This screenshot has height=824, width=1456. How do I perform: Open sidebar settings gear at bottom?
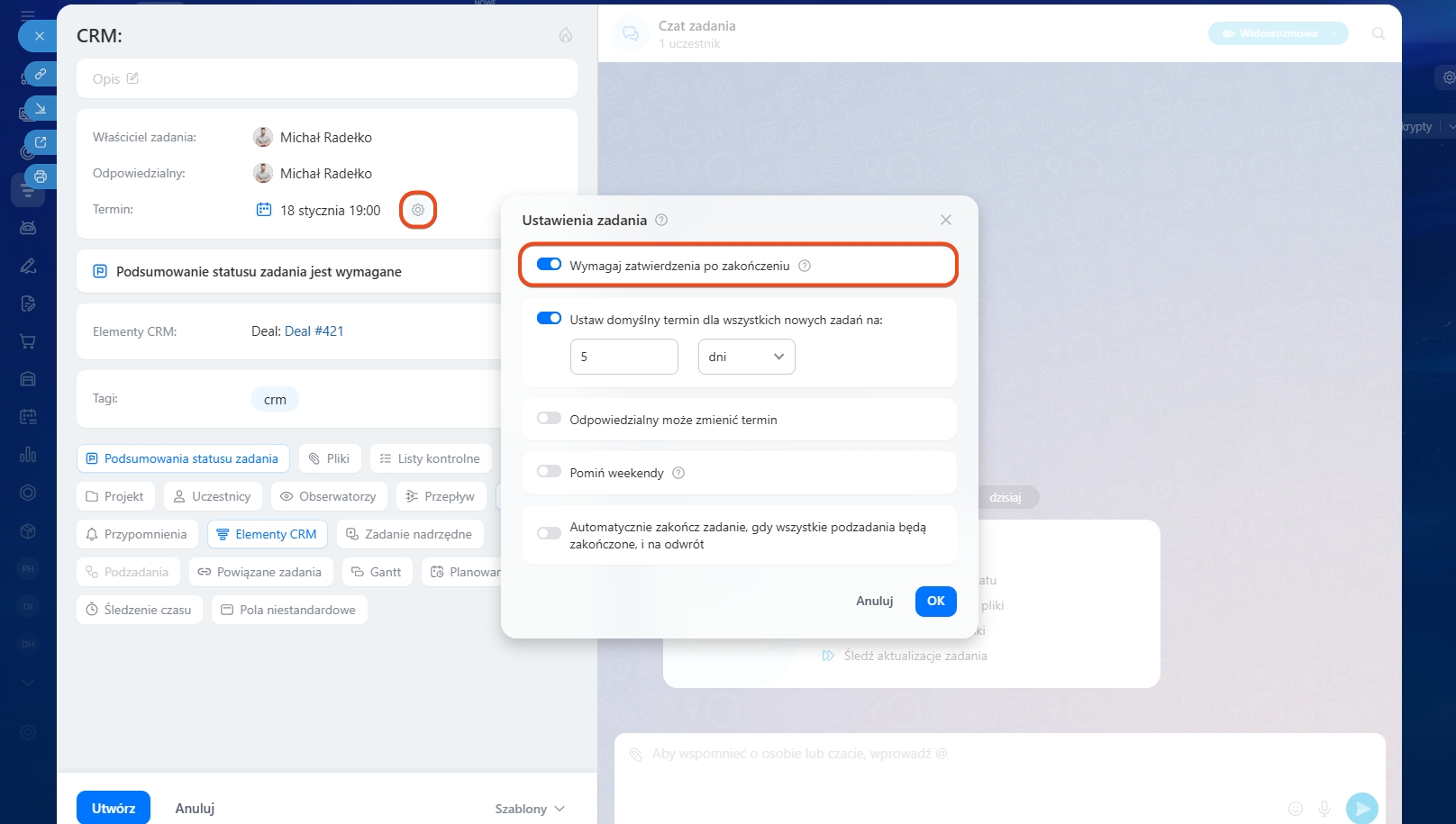click(28, 732)
